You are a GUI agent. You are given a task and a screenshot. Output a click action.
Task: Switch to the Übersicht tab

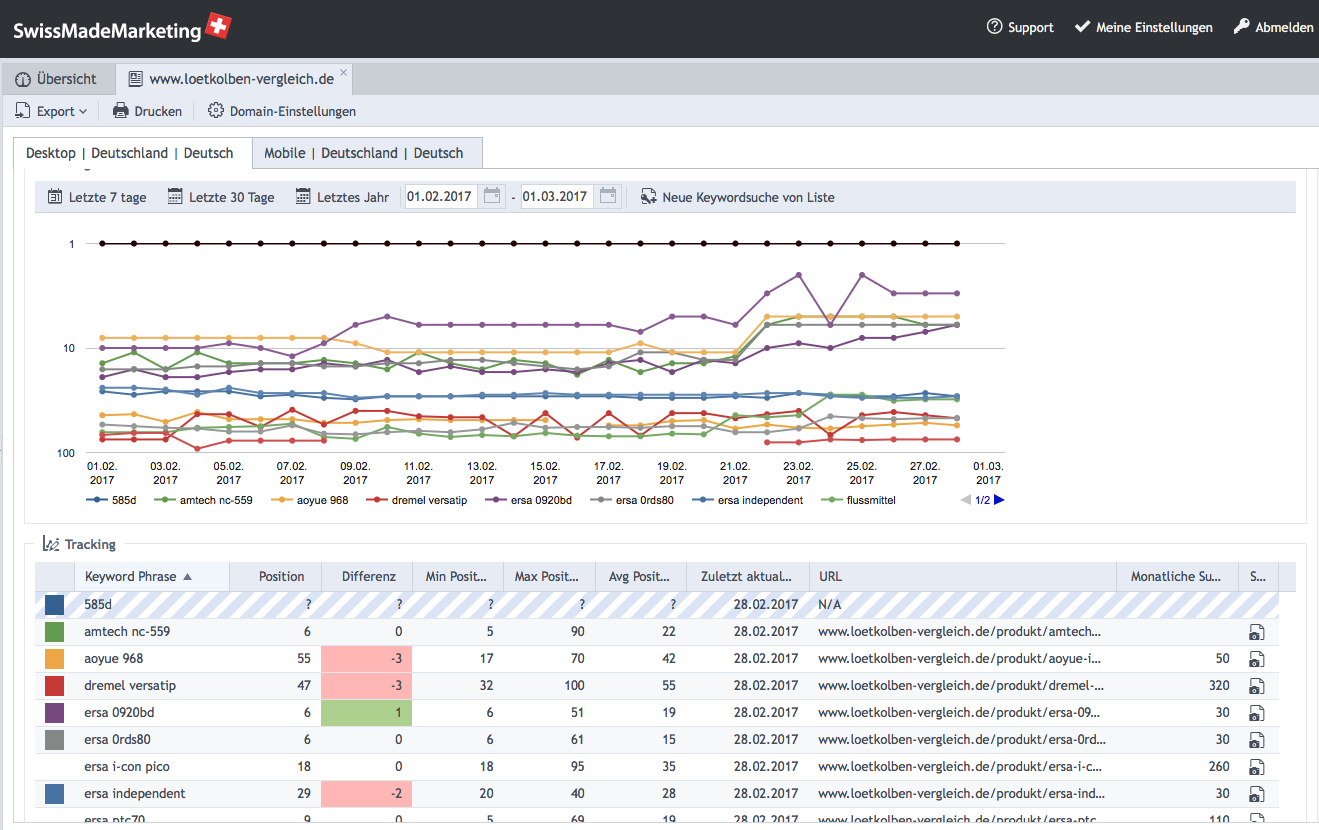[56, 79]
